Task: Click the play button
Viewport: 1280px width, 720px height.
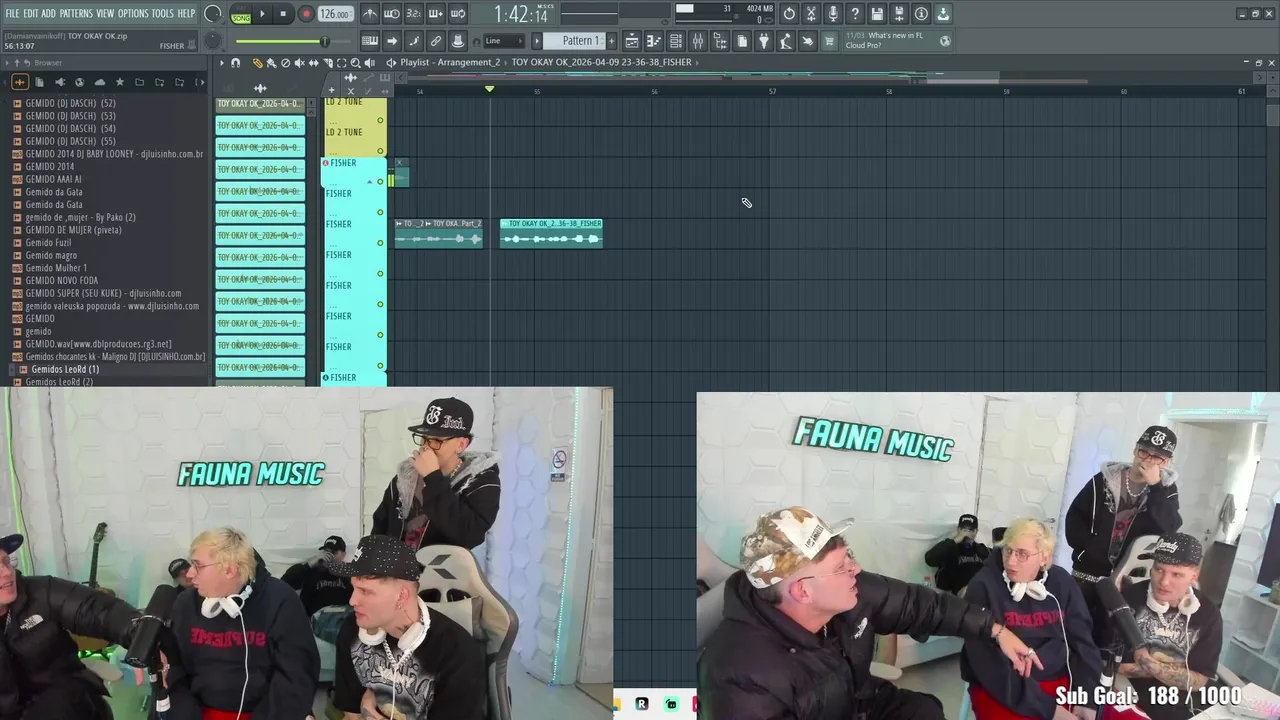Action: (262, 14)
